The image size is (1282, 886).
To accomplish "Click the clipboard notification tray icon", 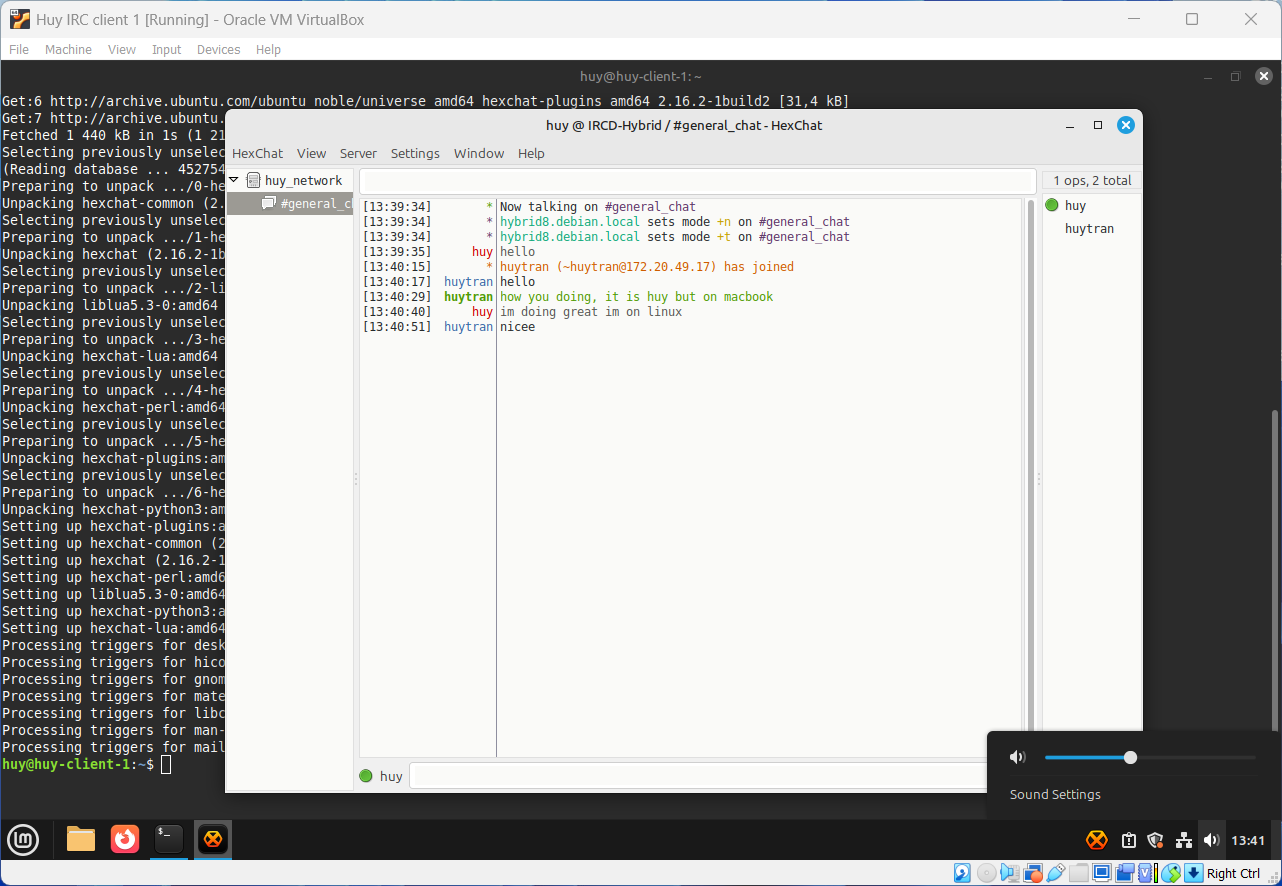I will click(1128, 840).
